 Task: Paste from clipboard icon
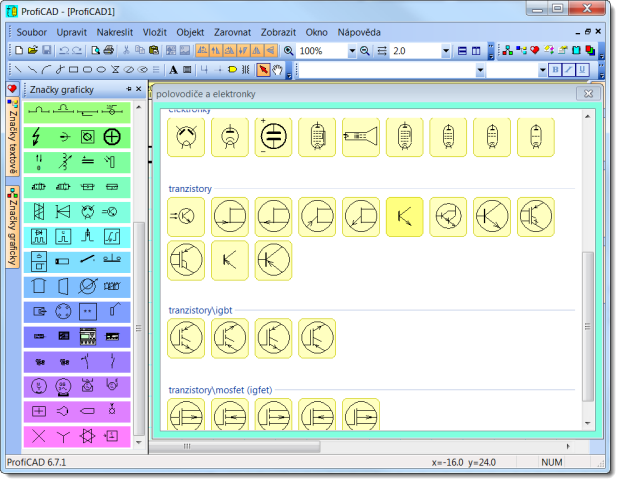coord(153,51)
